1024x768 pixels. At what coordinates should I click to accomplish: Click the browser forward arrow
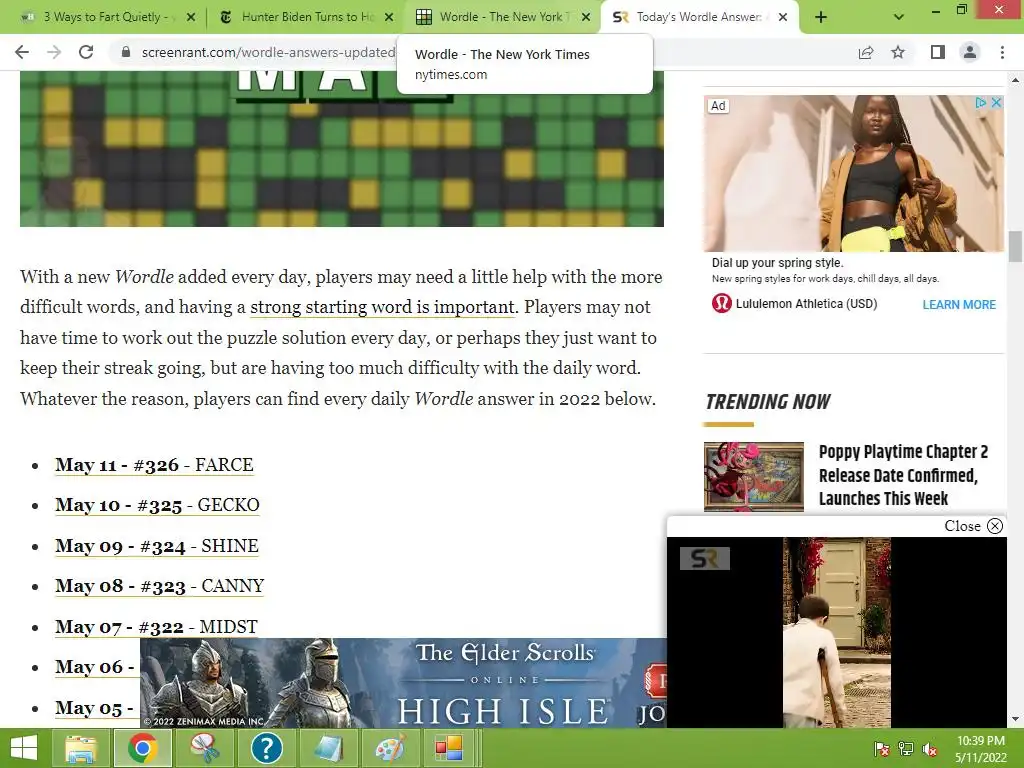(54, 52)
